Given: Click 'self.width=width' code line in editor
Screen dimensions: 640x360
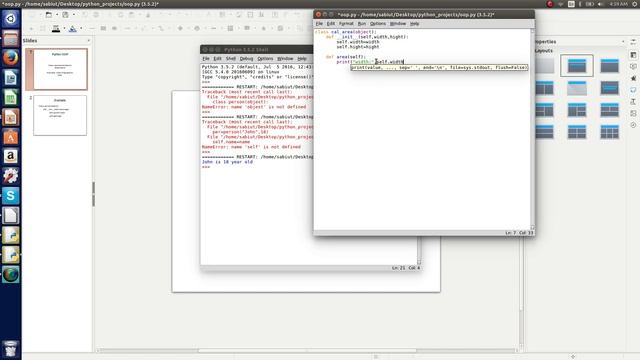Looking at the screenshot, I should 358,42.
